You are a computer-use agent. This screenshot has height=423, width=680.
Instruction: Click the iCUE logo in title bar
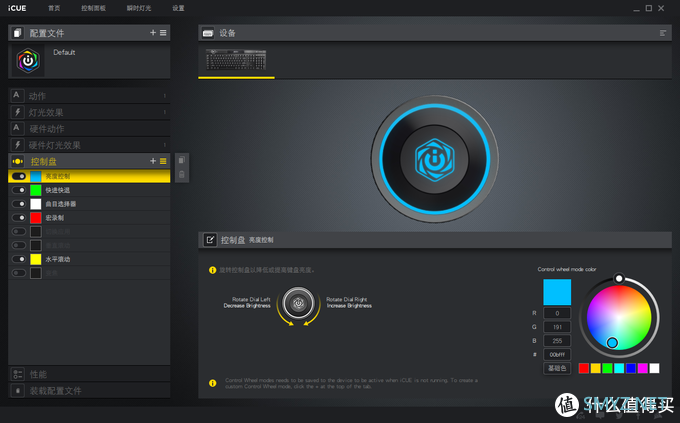pos(17,8)
